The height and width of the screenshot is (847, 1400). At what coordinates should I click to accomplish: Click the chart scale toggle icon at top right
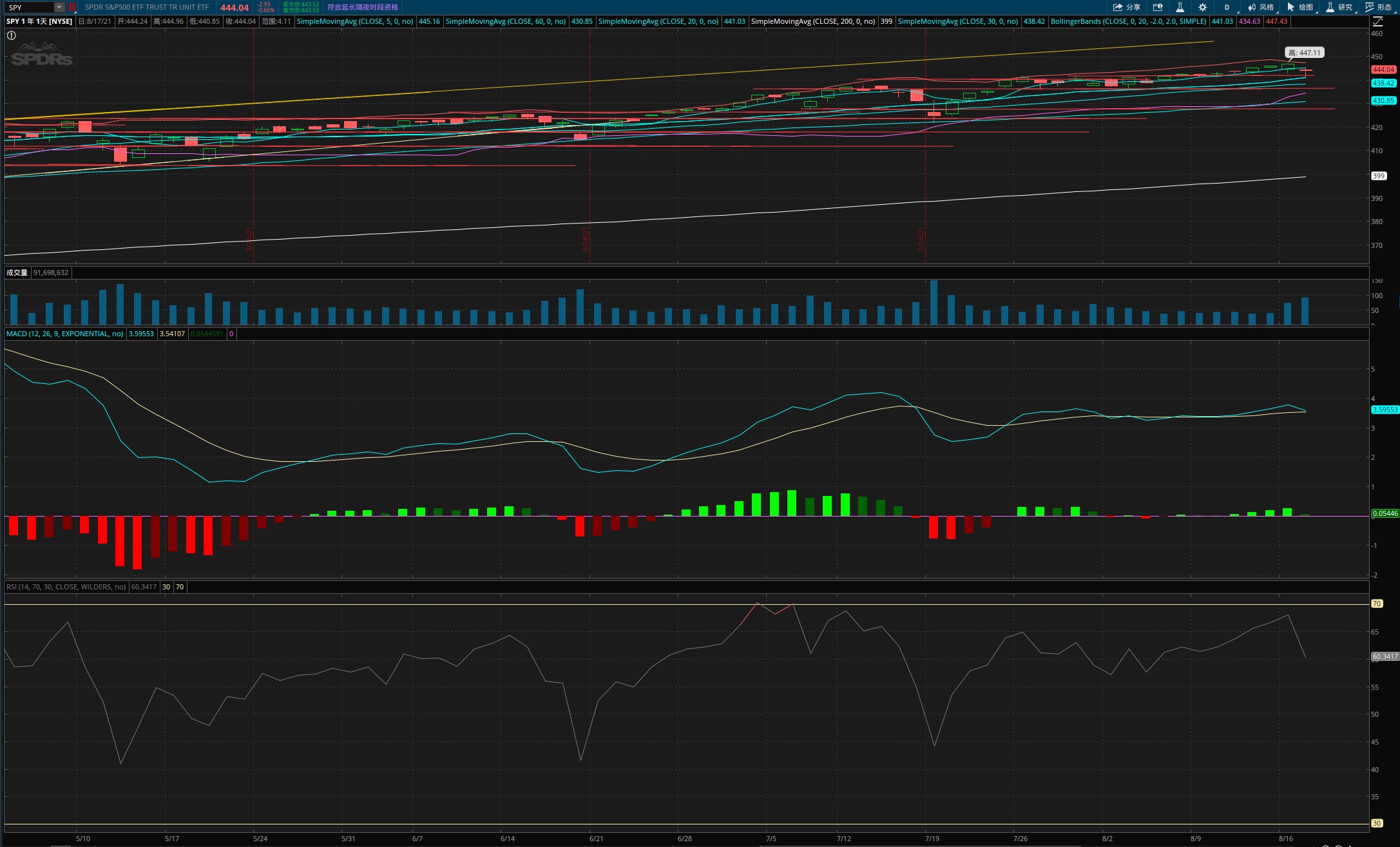1379,21
